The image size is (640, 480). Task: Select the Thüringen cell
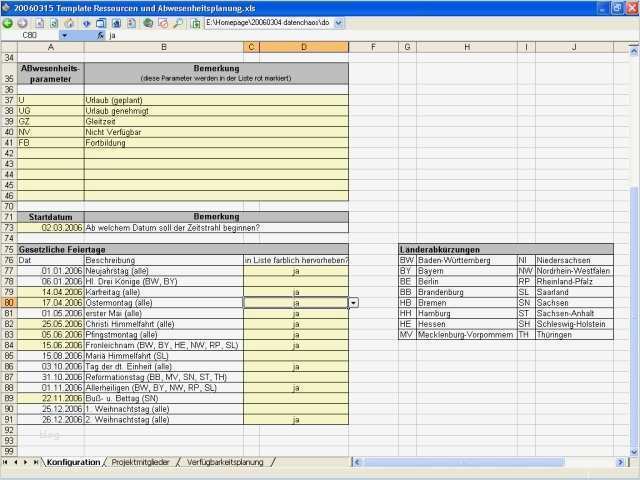[x=574, y=335]
